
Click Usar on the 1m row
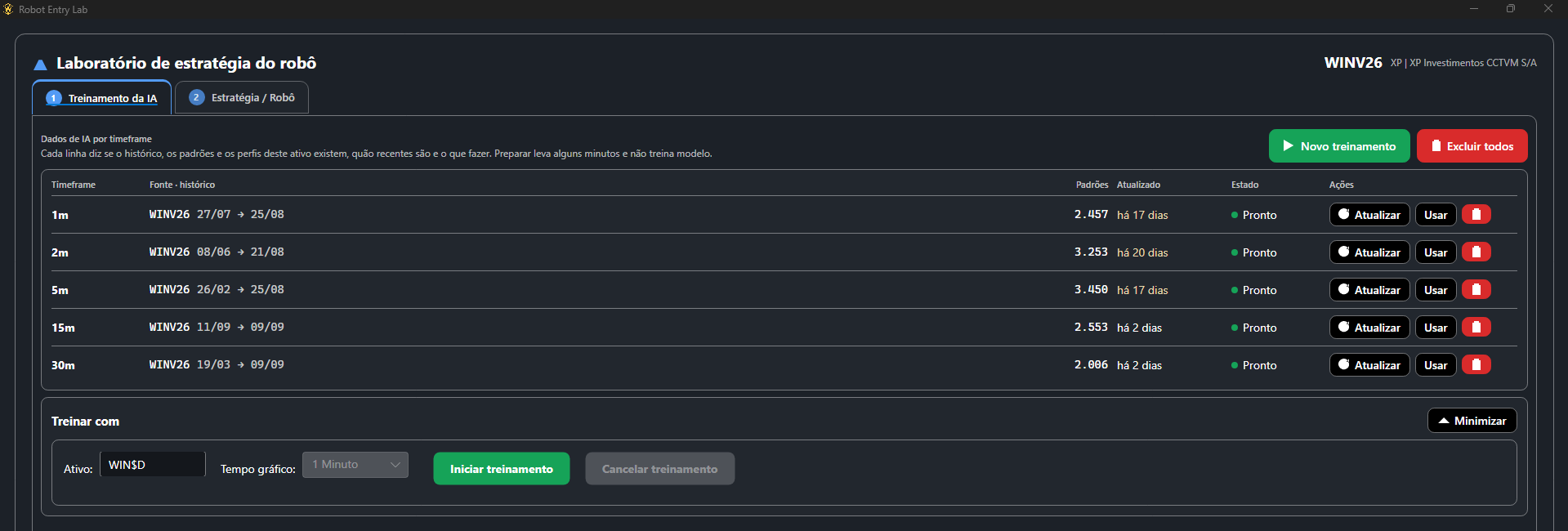coord(1436,215)
